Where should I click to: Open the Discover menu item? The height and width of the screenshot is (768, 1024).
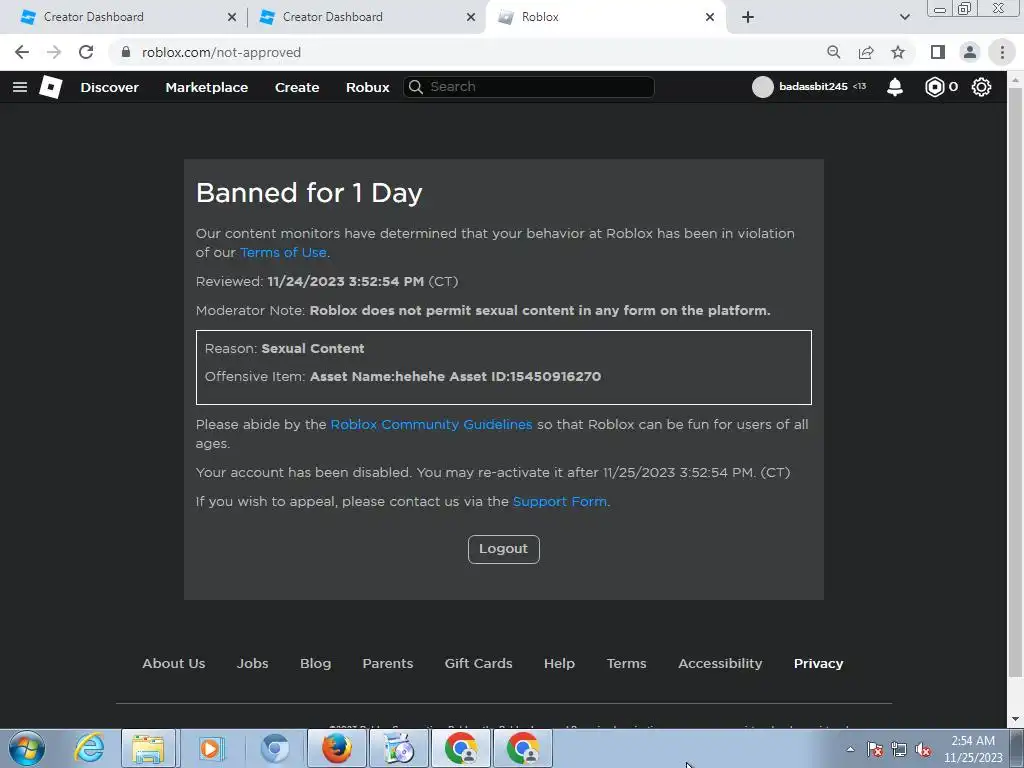coord(110,87)
